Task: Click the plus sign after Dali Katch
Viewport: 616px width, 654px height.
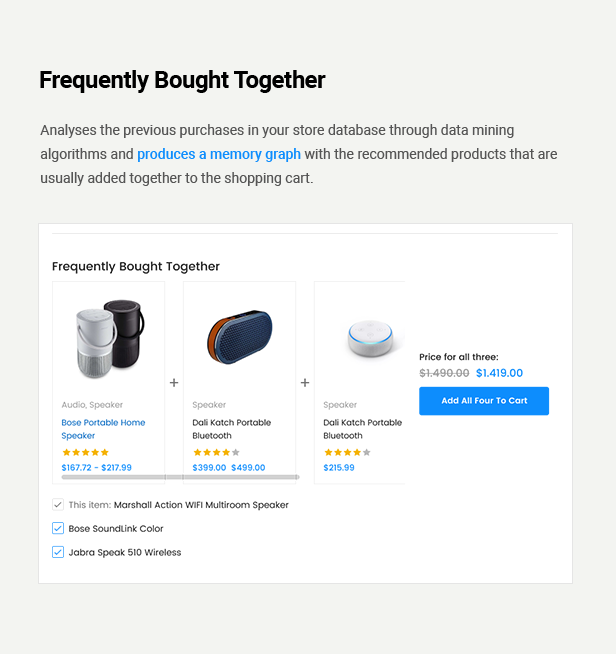Action: click(305, 382)
